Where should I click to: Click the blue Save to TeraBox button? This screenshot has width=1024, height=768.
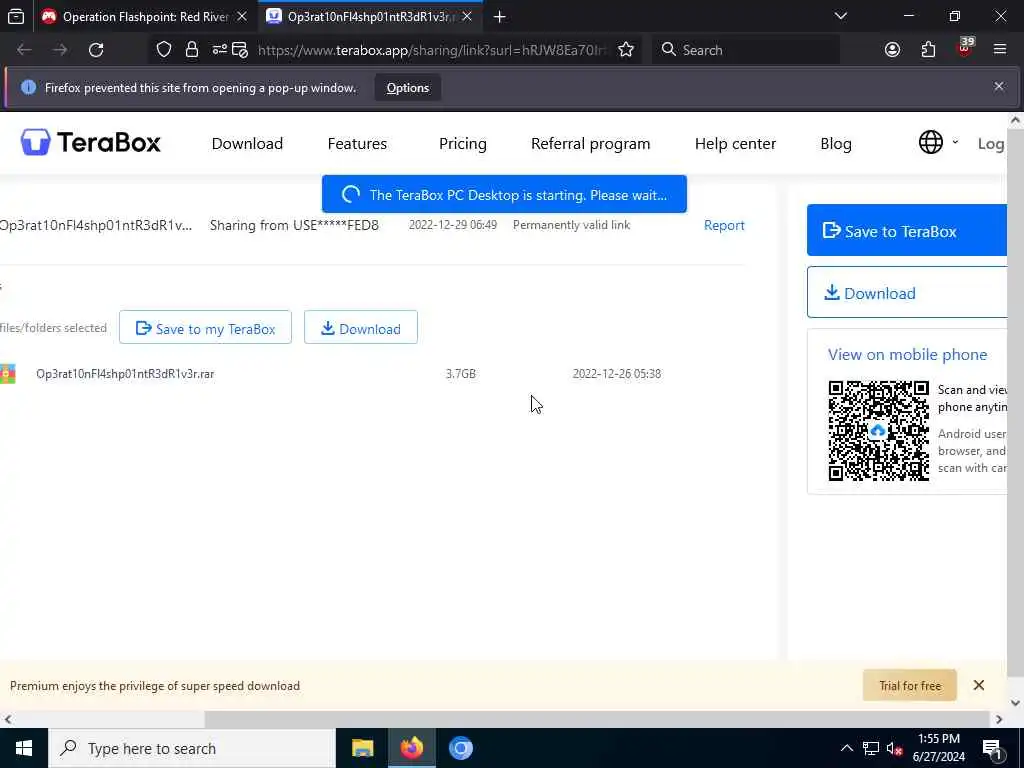pos(906,231)
